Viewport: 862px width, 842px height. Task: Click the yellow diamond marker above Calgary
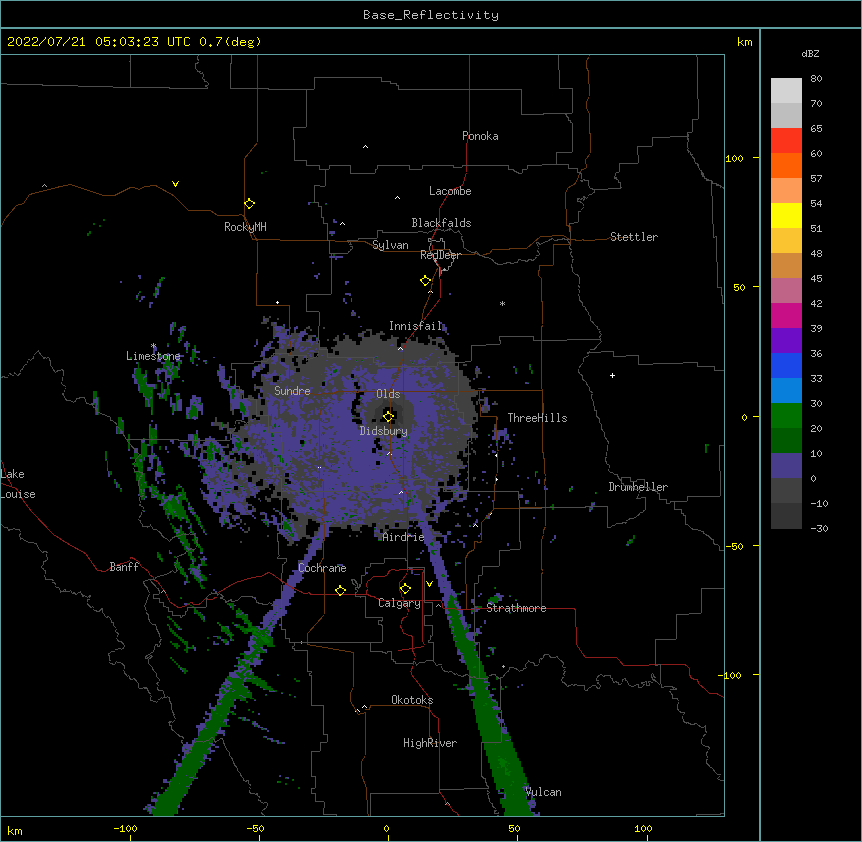click(x=405, y=589)
